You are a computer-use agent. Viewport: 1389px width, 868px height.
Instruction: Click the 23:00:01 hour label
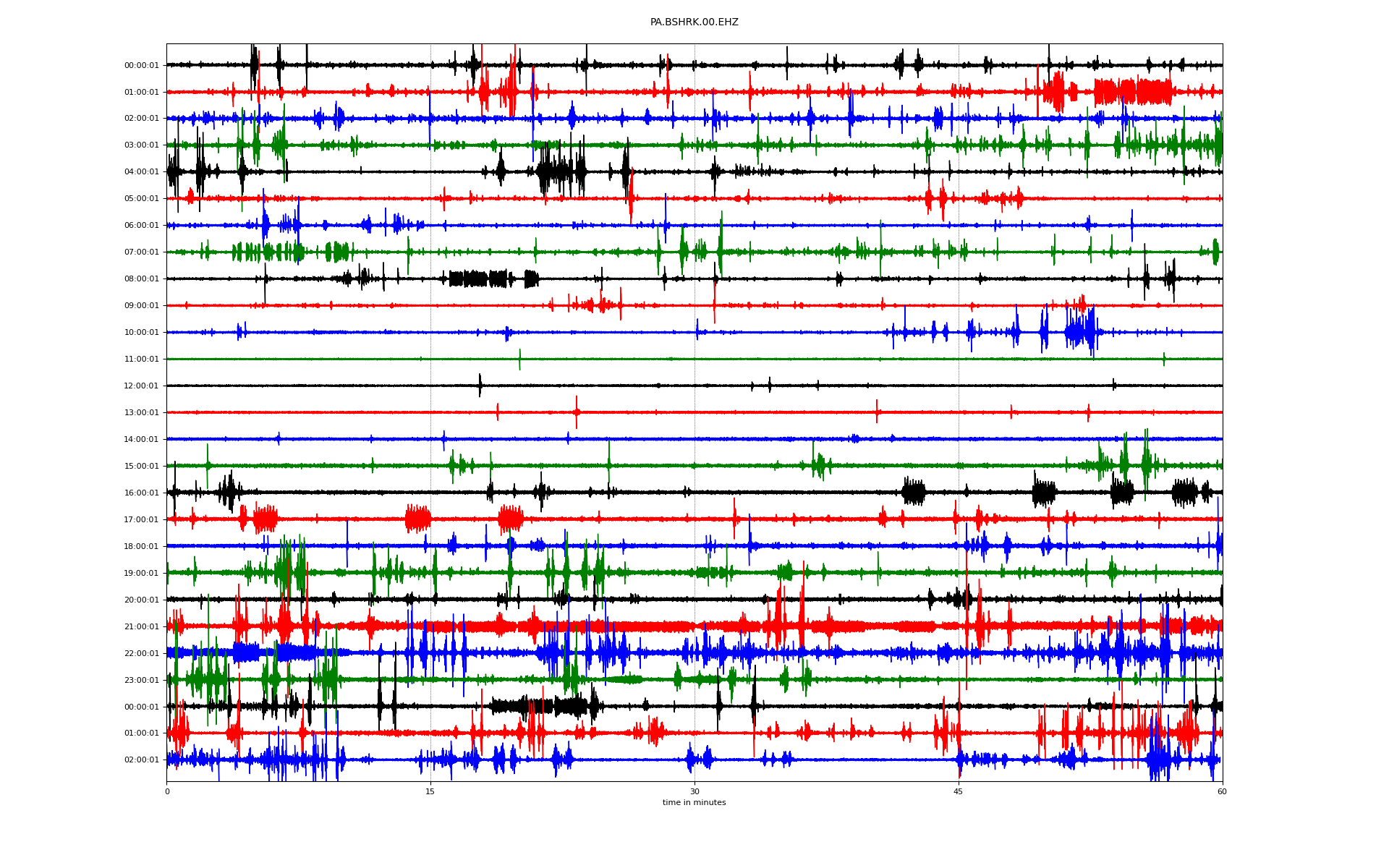141,681
